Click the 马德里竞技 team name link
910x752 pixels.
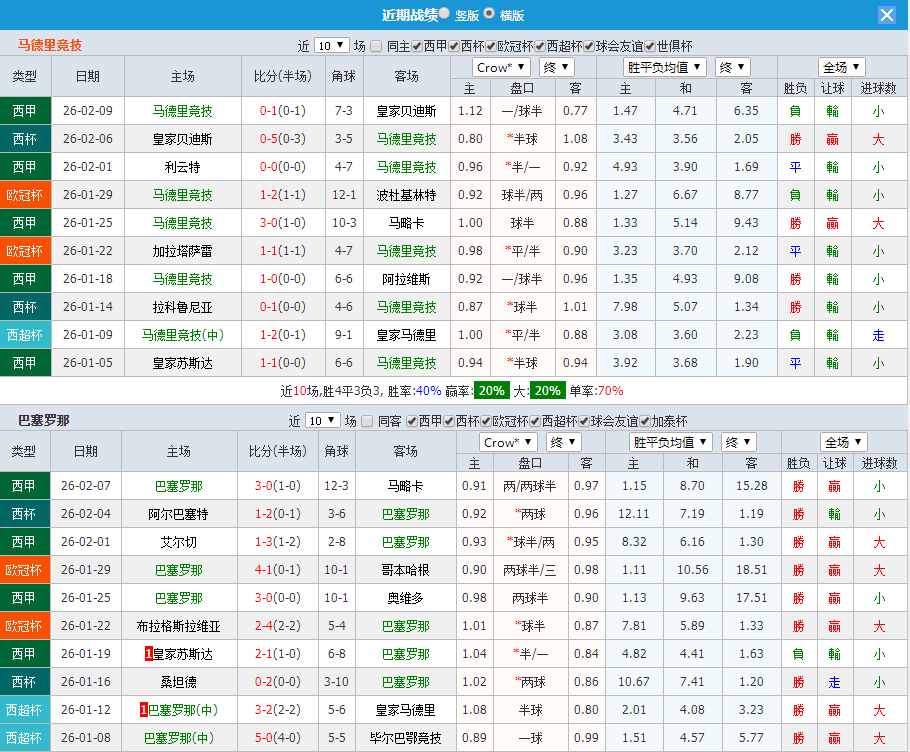48,44
